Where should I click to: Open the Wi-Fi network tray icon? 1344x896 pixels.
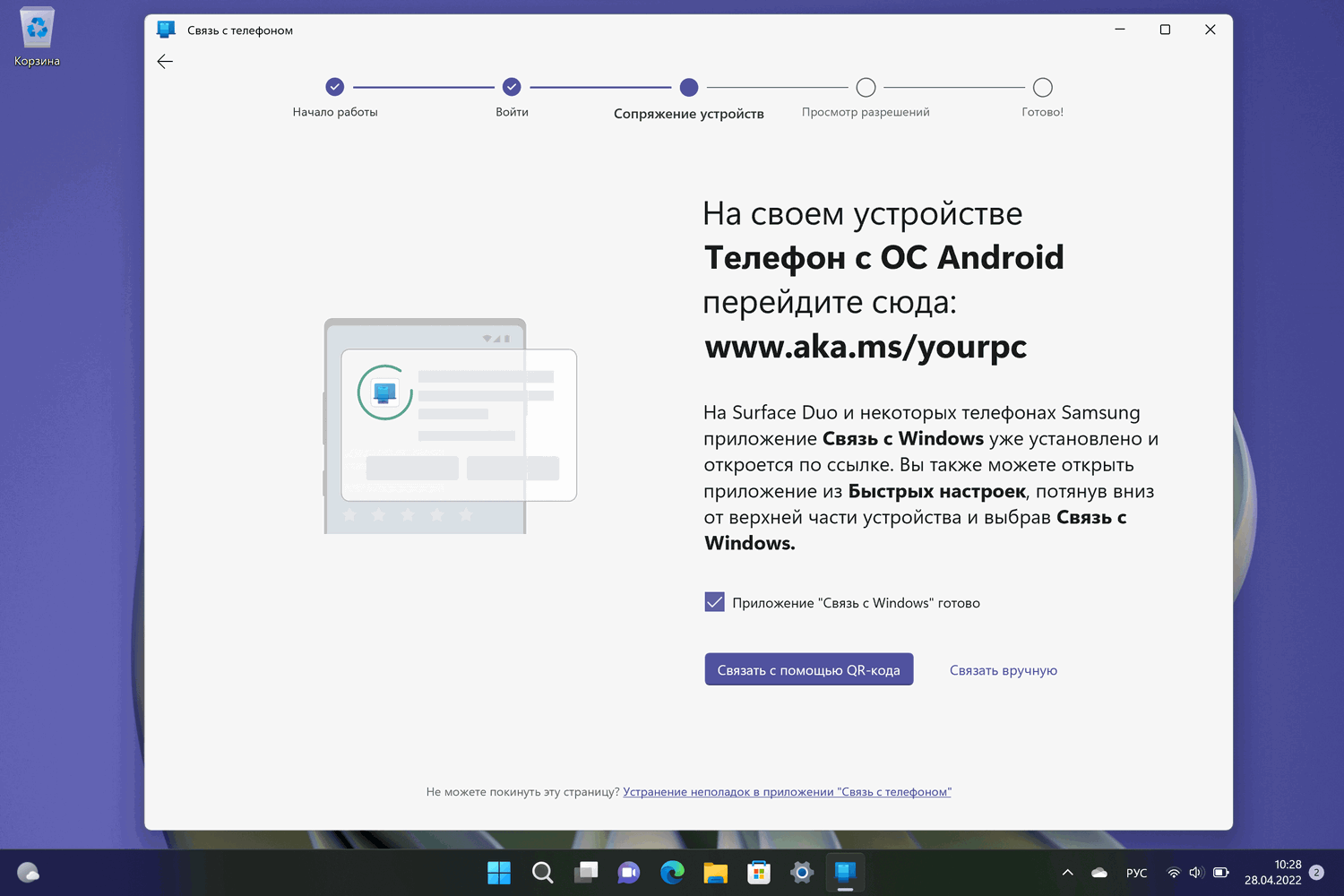coord(1174,873)
